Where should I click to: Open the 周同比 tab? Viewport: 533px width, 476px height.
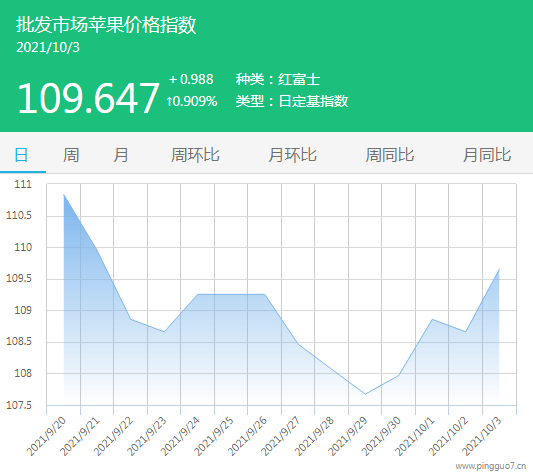pyautogui.click(x=390, y=155)
